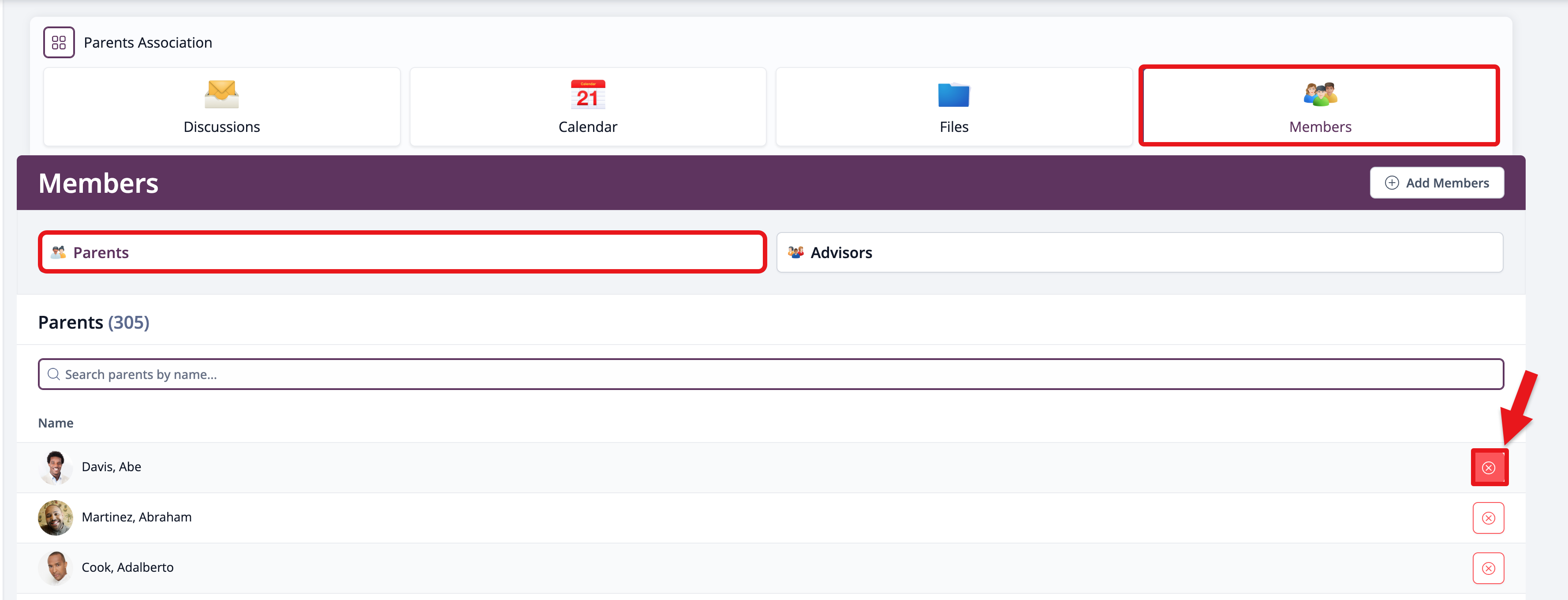Click Martinez, Abraham profile photo
The width and height of the screenshot is (1568, 600).
tap(56, 518)
